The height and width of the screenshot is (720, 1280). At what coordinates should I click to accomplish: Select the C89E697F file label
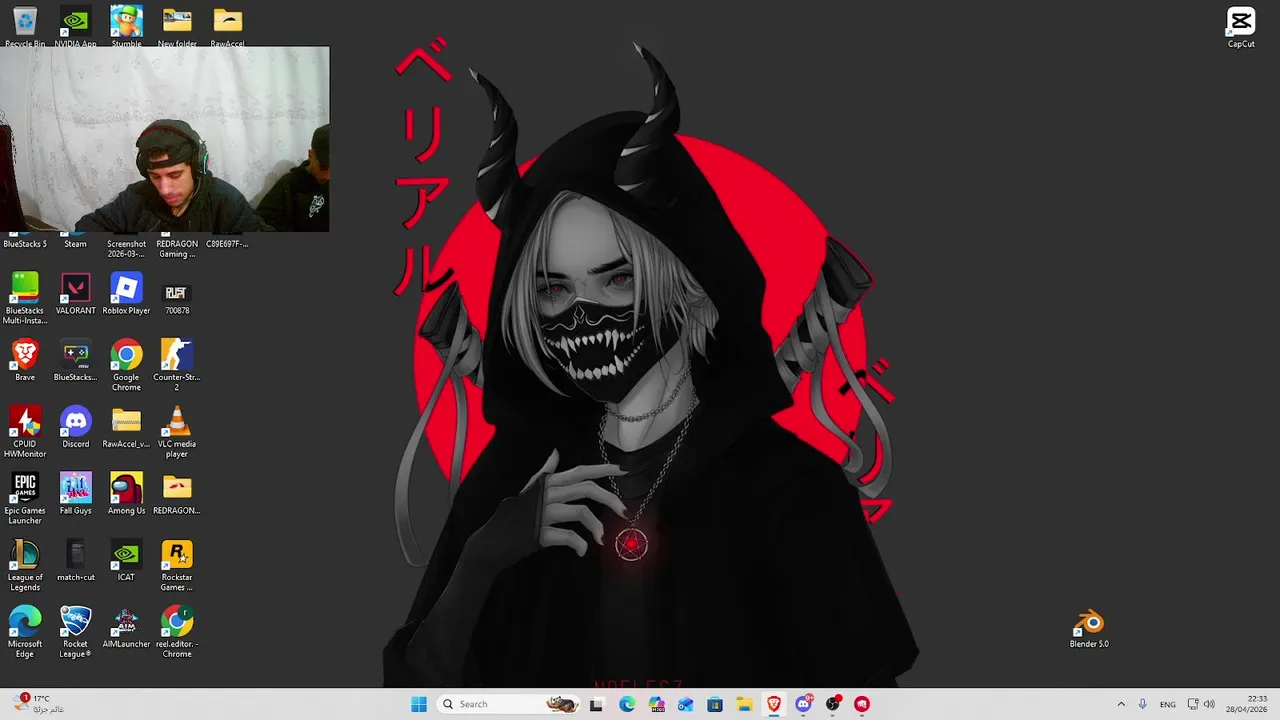tap(227, 244)
